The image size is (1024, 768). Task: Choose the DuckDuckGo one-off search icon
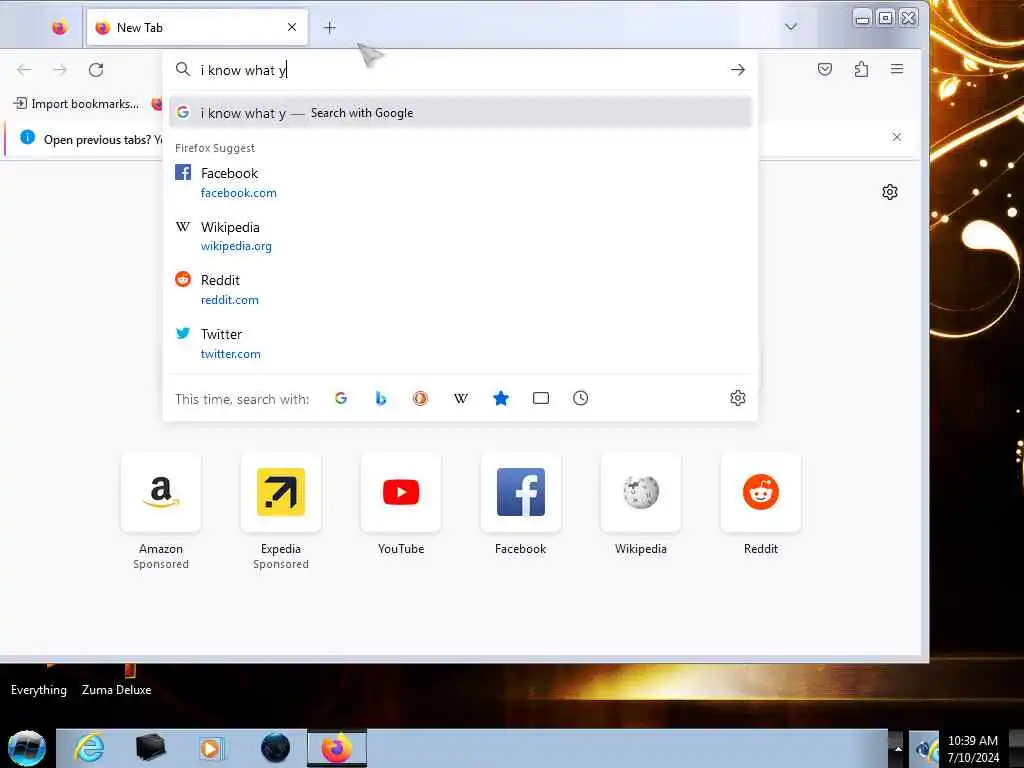[x=421, y=398]
